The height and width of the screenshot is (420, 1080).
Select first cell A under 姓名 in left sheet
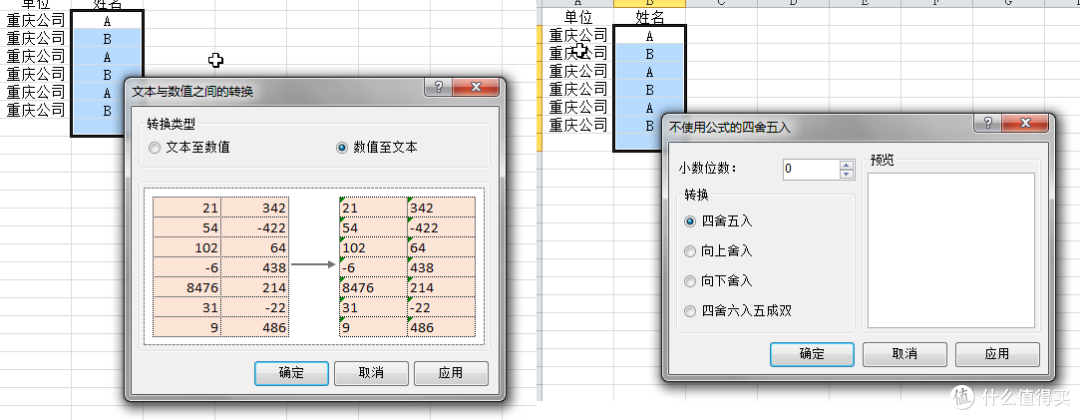[107, 21]
